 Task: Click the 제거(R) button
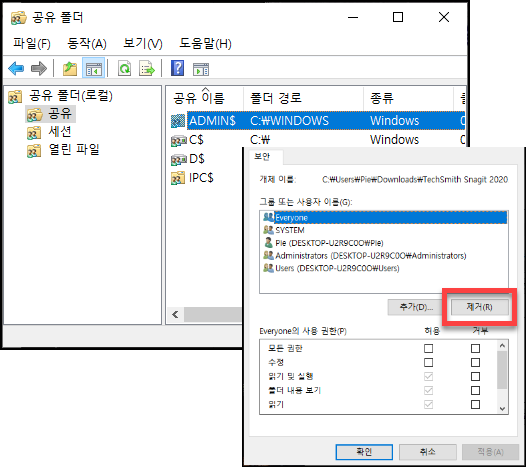479,307
